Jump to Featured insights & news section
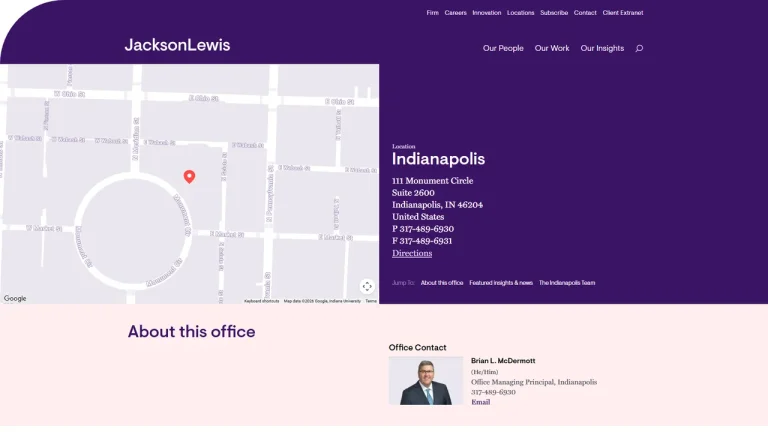Screen dimensions: 768x432 [x=501, y=283]
